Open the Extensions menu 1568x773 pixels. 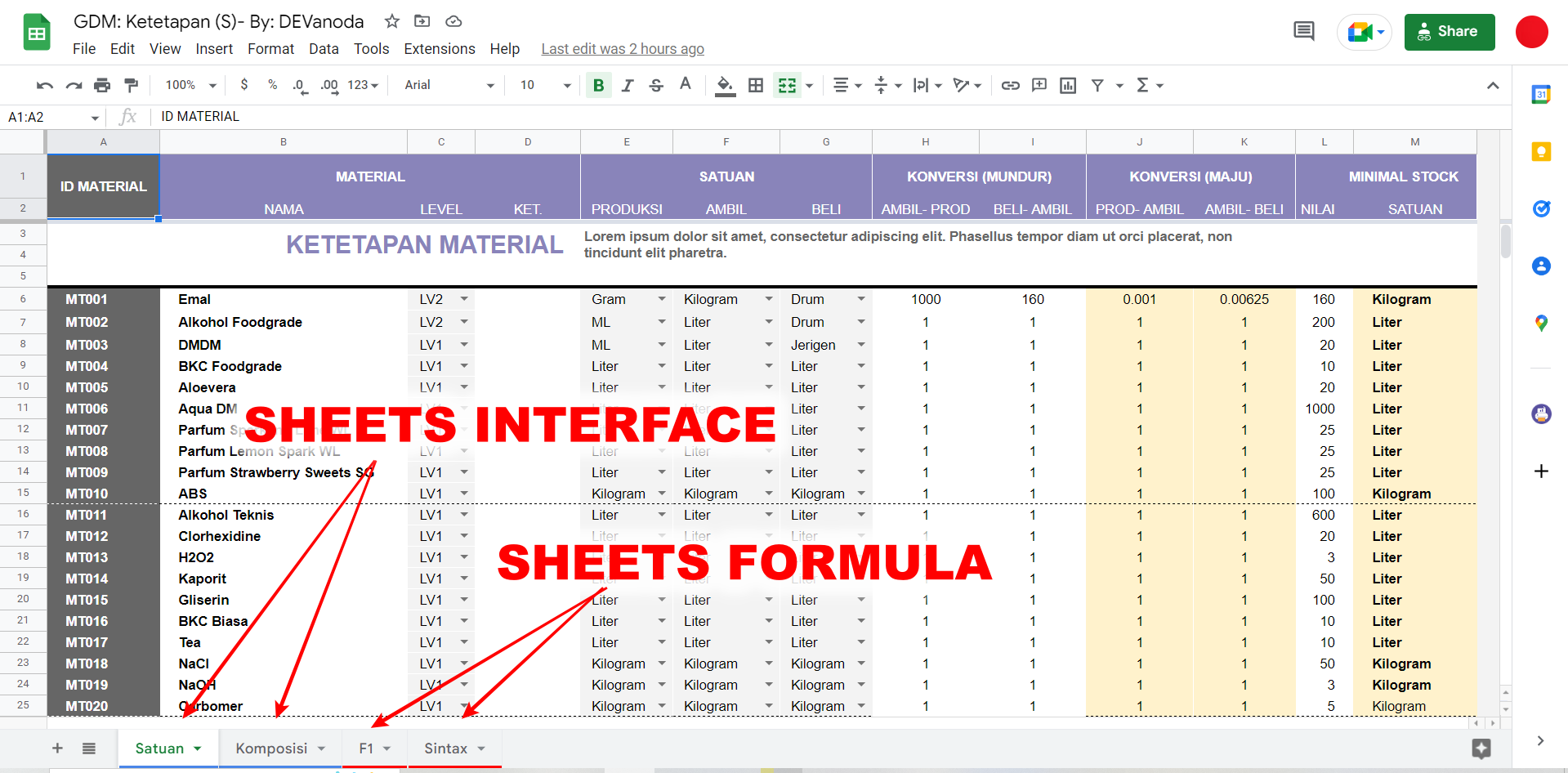pyautogui.click(x=440, y=49)
